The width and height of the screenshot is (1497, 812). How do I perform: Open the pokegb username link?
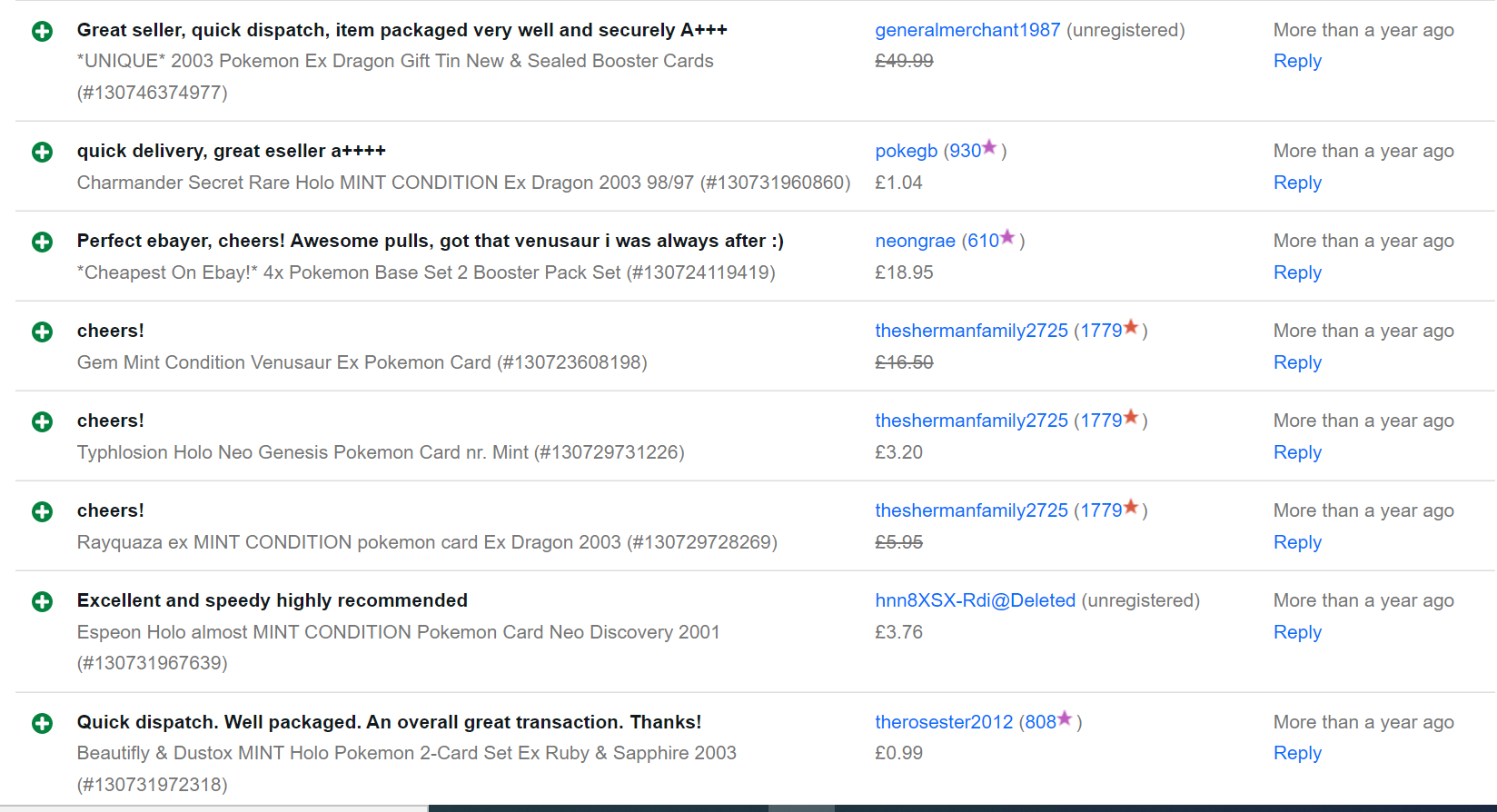906,151
